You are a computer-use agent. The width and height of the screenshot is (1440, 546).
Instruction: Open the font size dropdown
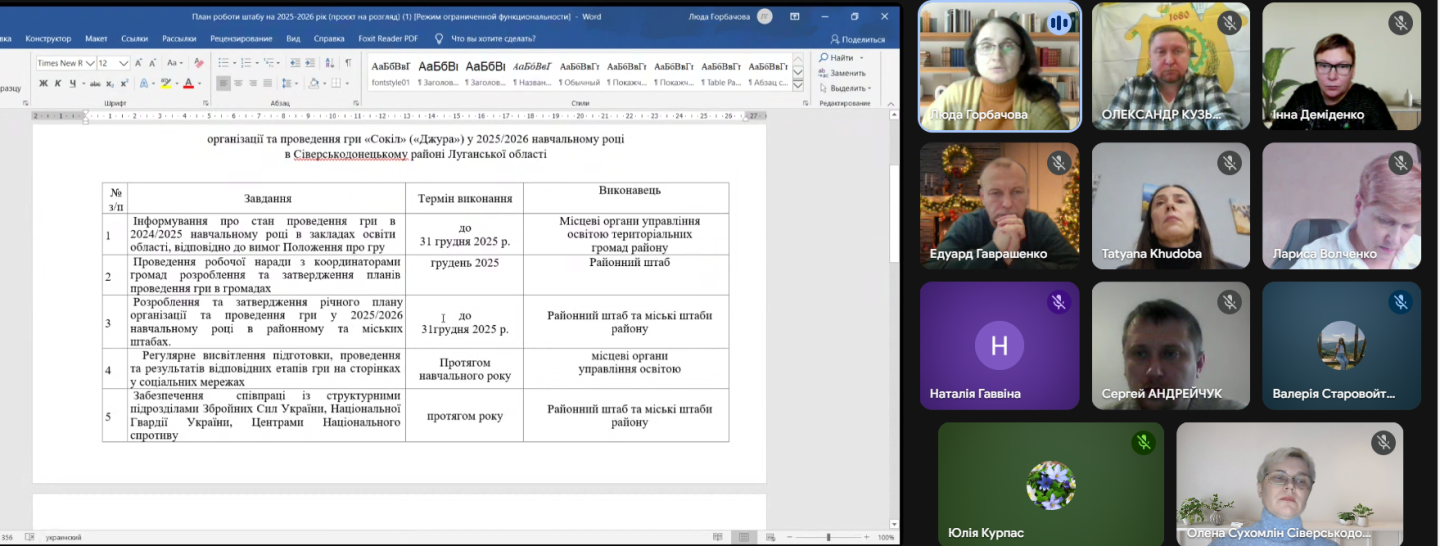[x=123, y=63]
